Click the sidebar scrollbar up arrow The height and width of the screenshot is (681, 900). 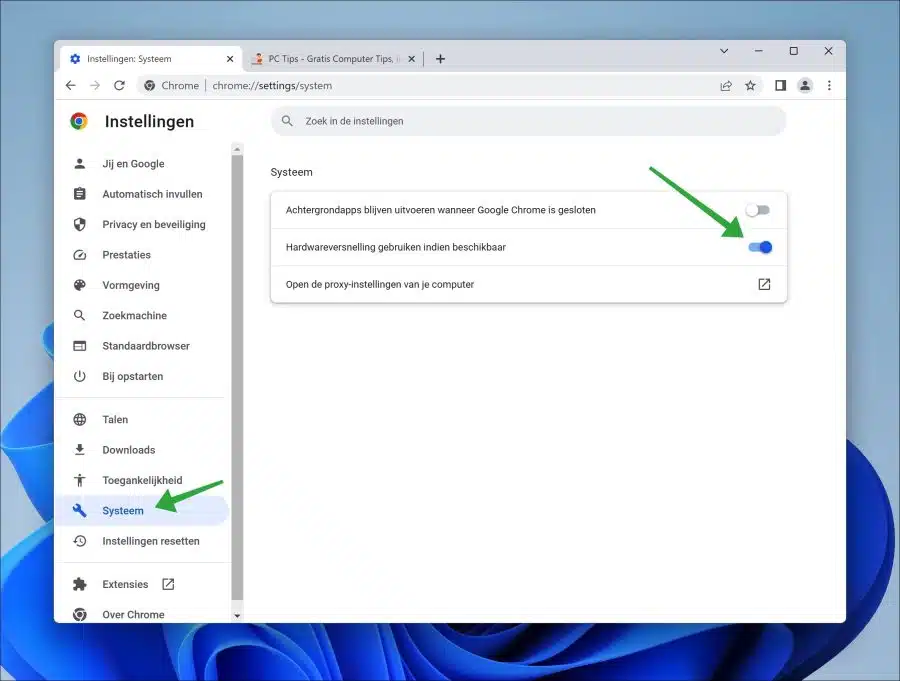pos(237,149)
